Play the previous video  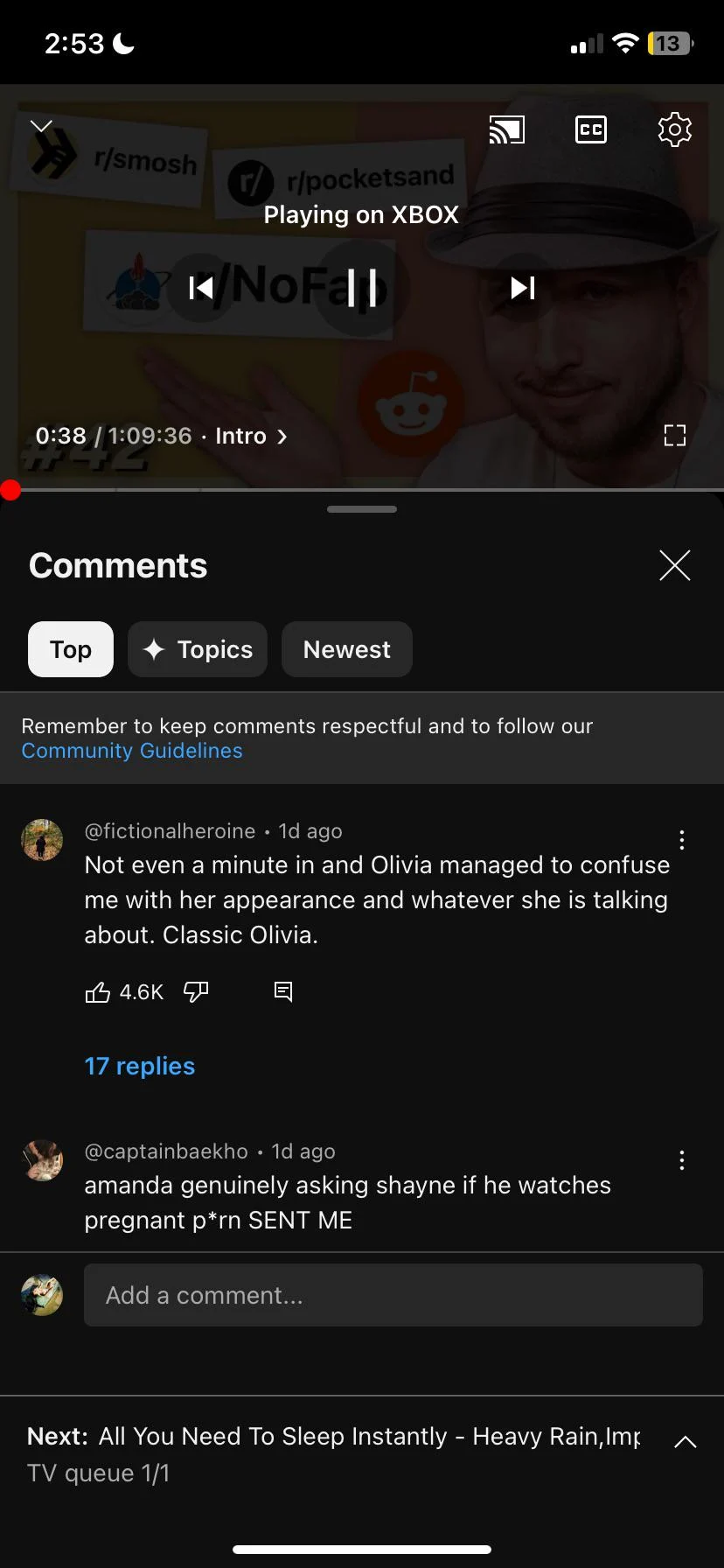pyautogui.click(x=201, y=287)
